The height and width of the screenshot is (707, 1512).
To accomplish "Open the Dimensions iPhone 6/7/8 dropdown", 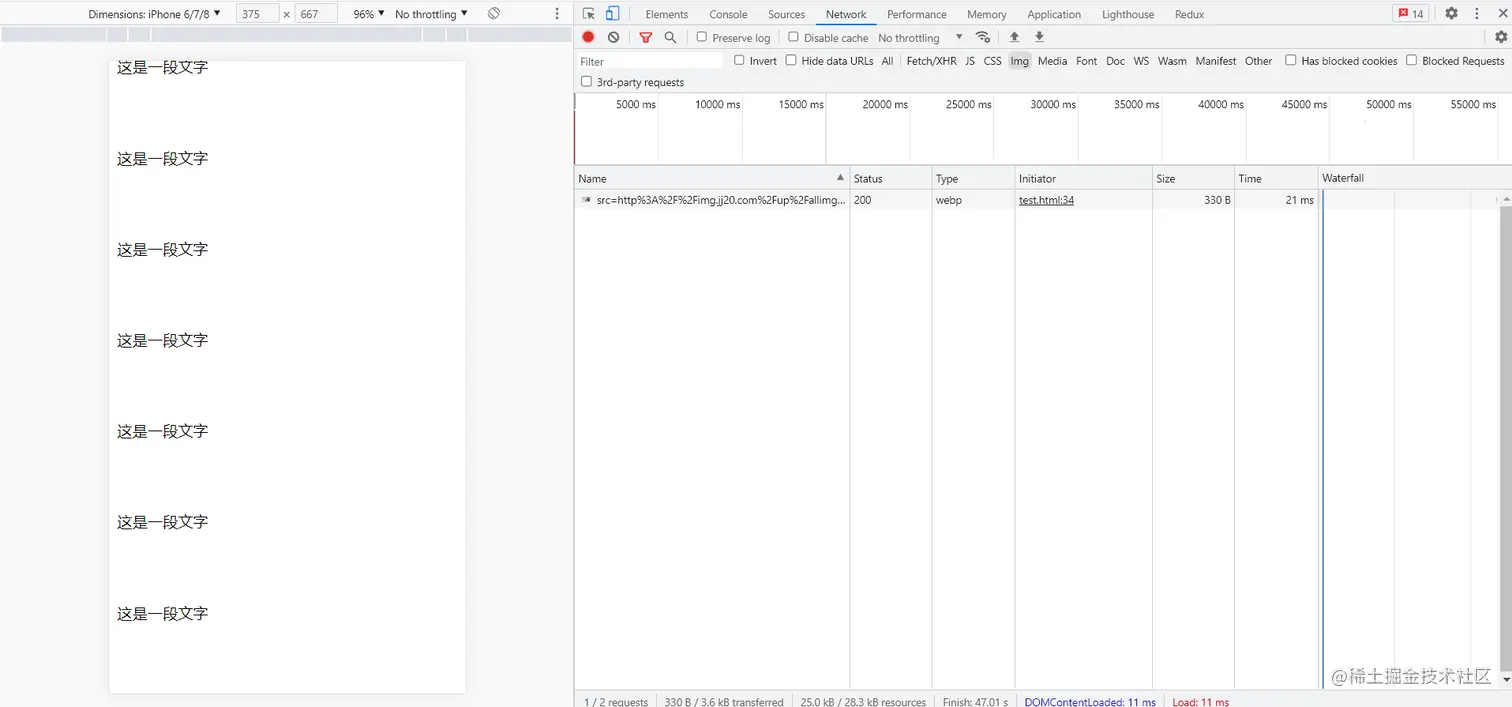I will pos(155,14).
